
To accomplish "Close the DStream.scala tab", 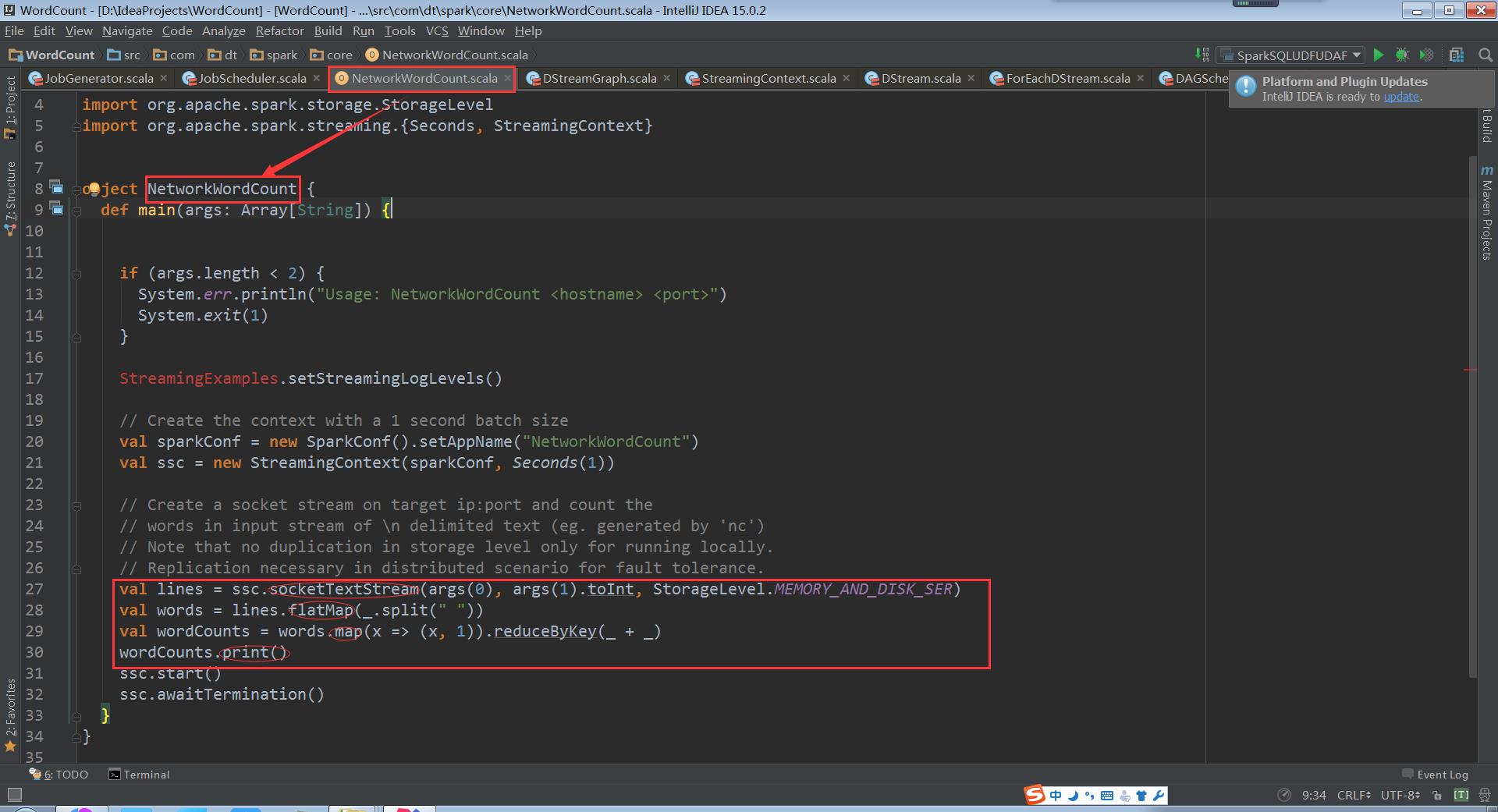I will click(971, 78).
